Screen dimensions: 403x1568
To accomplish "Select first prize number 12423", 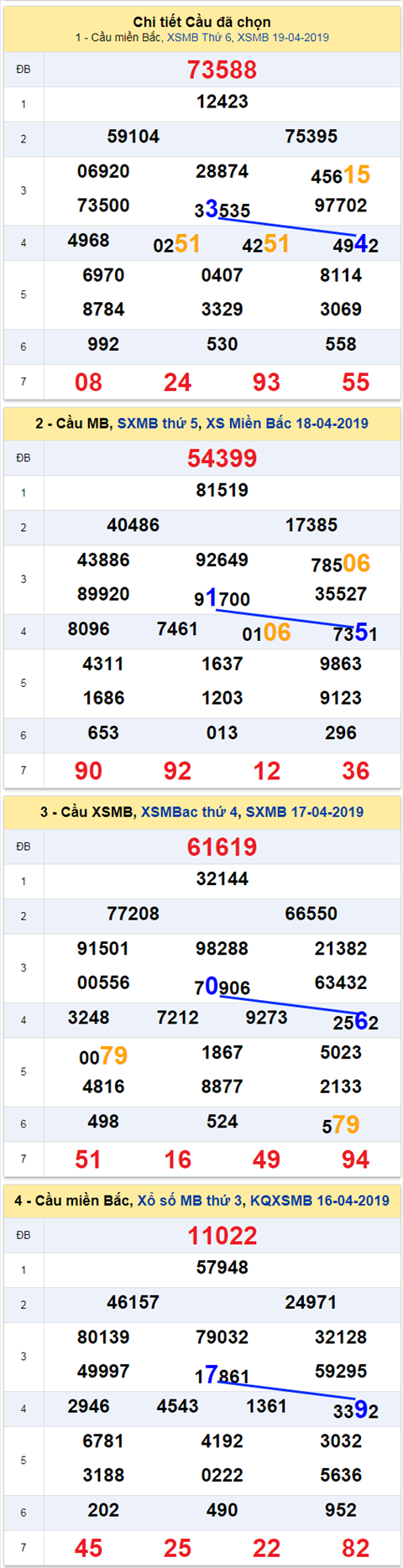I will click(222, 102).
